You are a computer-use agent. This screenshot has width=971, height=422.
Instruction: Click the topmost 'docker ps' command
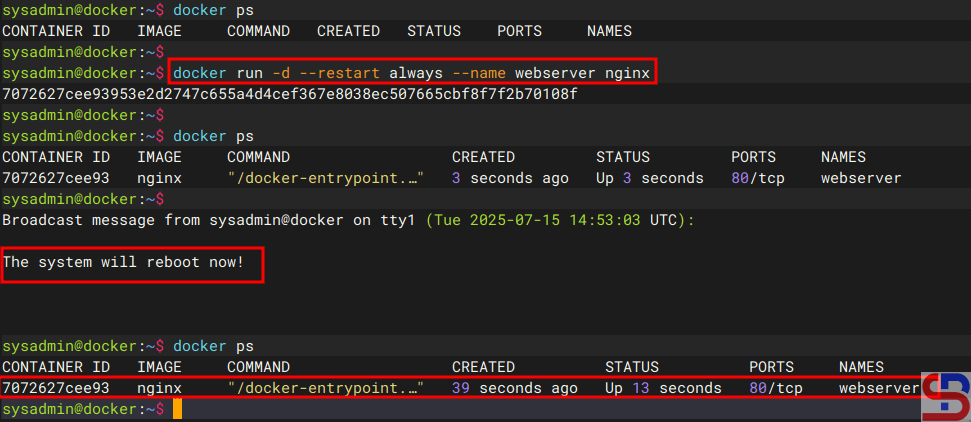tap(213, 10)
